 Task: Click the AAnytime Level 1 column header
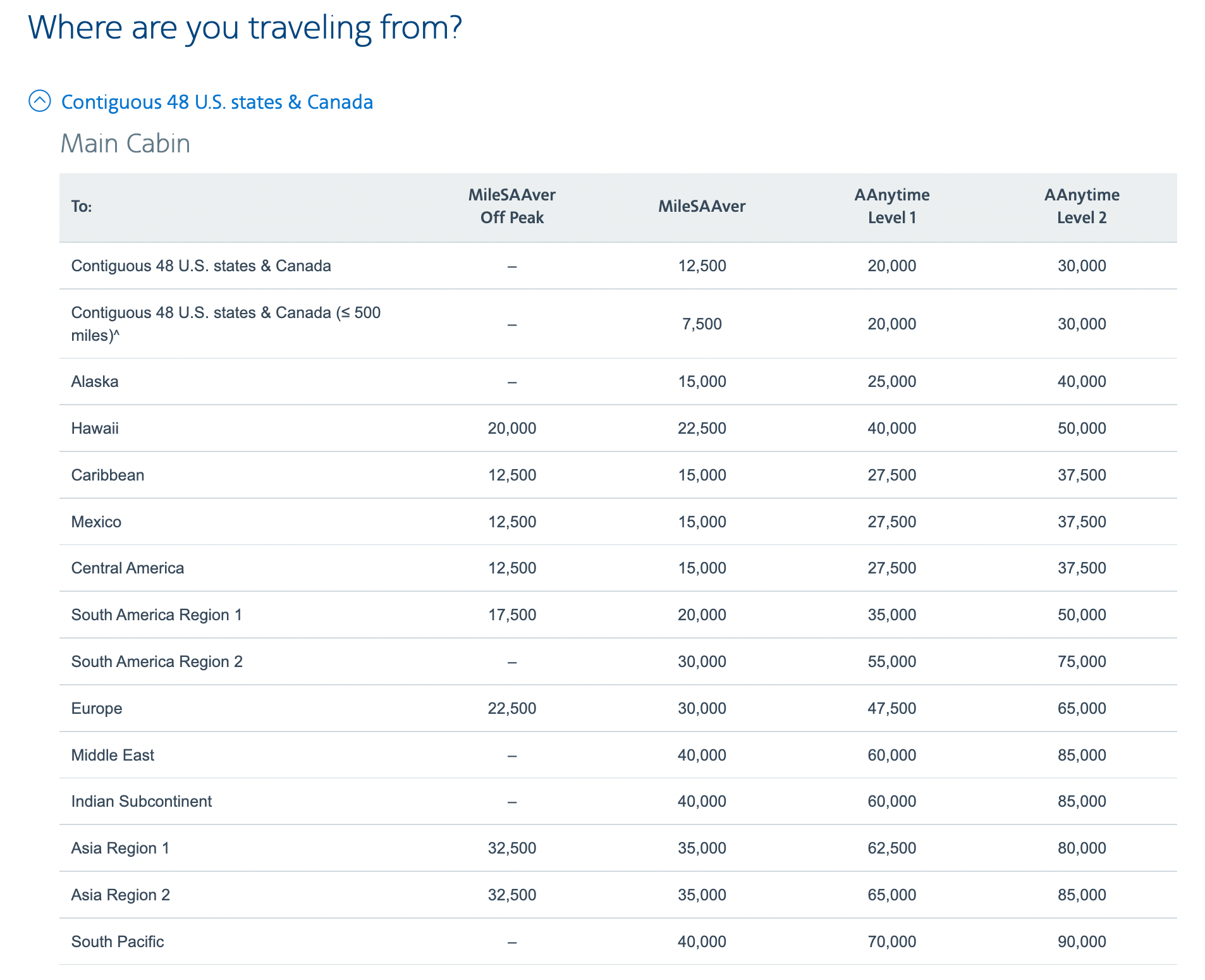892,206
